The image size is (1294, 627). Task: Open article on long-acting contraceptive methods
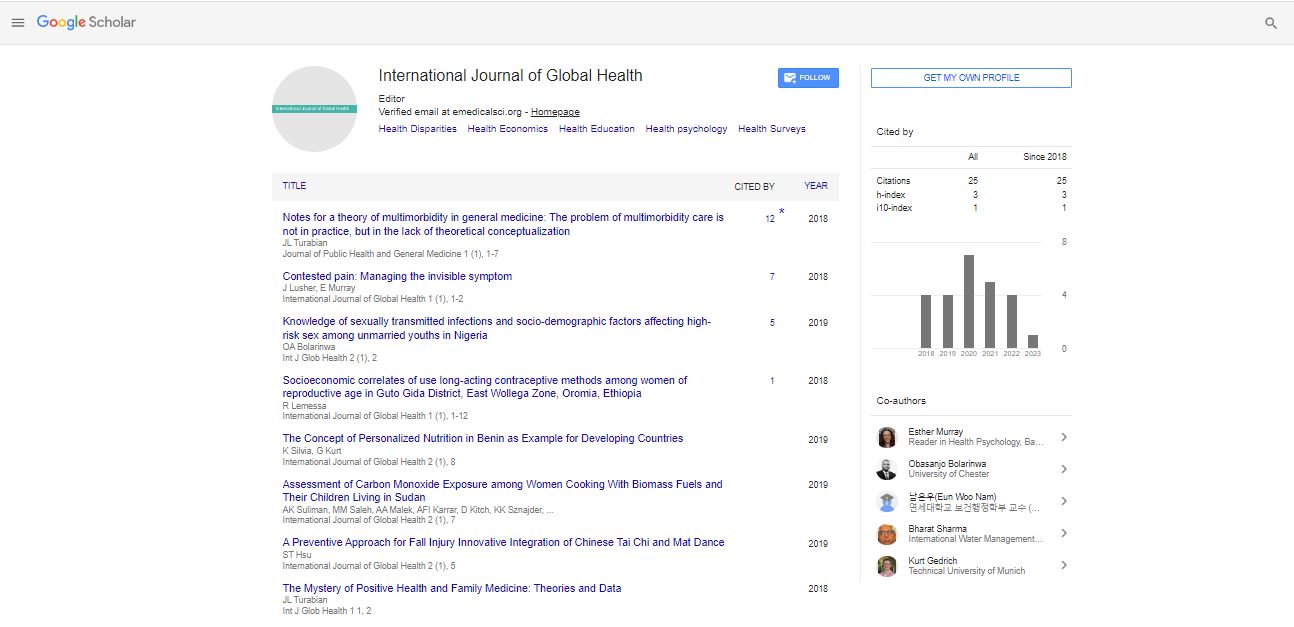click(x=485, y=387)
